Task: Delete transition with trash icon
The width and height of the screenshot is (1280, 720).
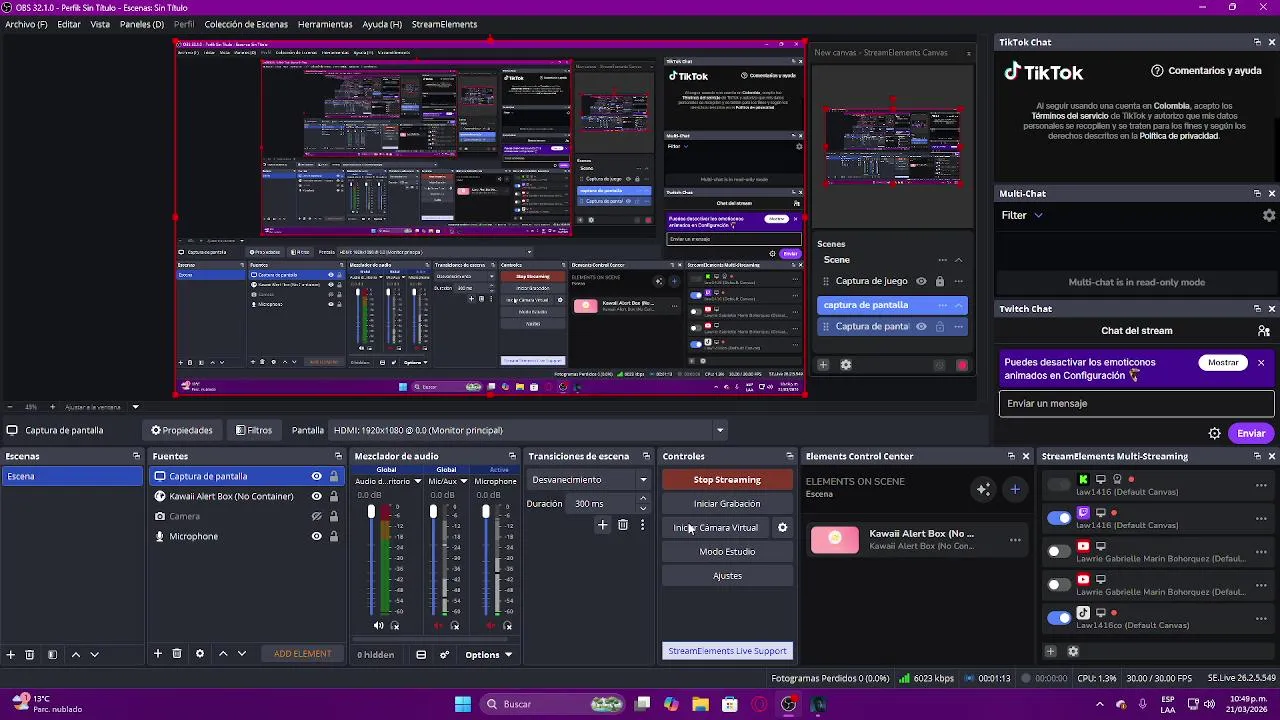Action: tap(622, 525)
